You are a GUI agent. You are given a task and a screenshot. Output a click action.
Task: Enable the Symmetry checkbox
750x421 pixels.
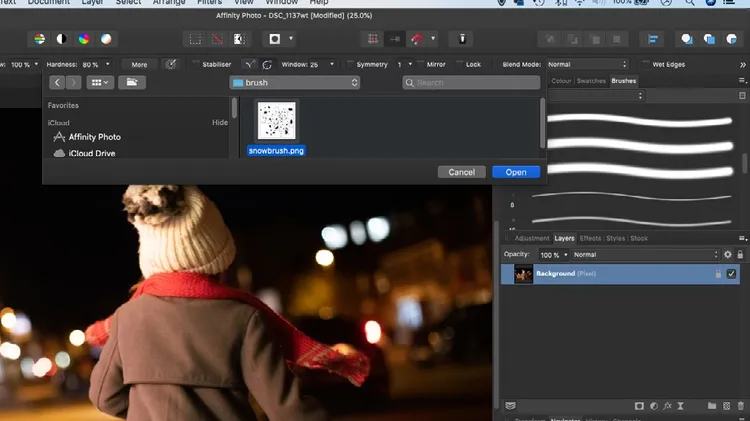[x=350, y=64]
